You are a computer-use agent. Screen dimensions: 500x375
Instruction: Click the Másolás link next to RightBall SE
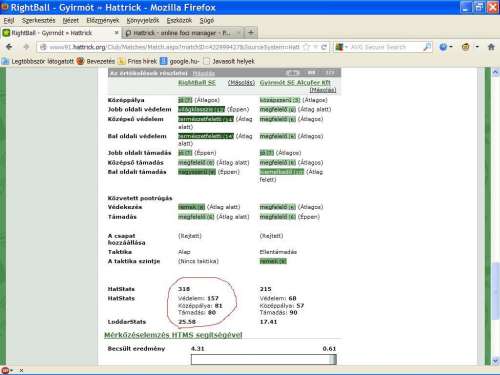241,82
